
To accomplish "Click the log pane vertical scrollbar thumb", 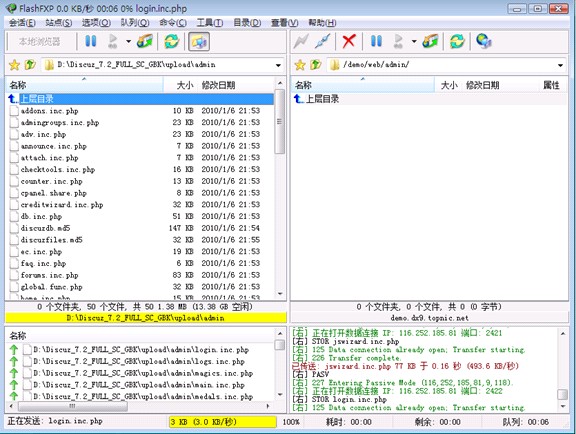I will pyautogui.click(x=562, y=394).
